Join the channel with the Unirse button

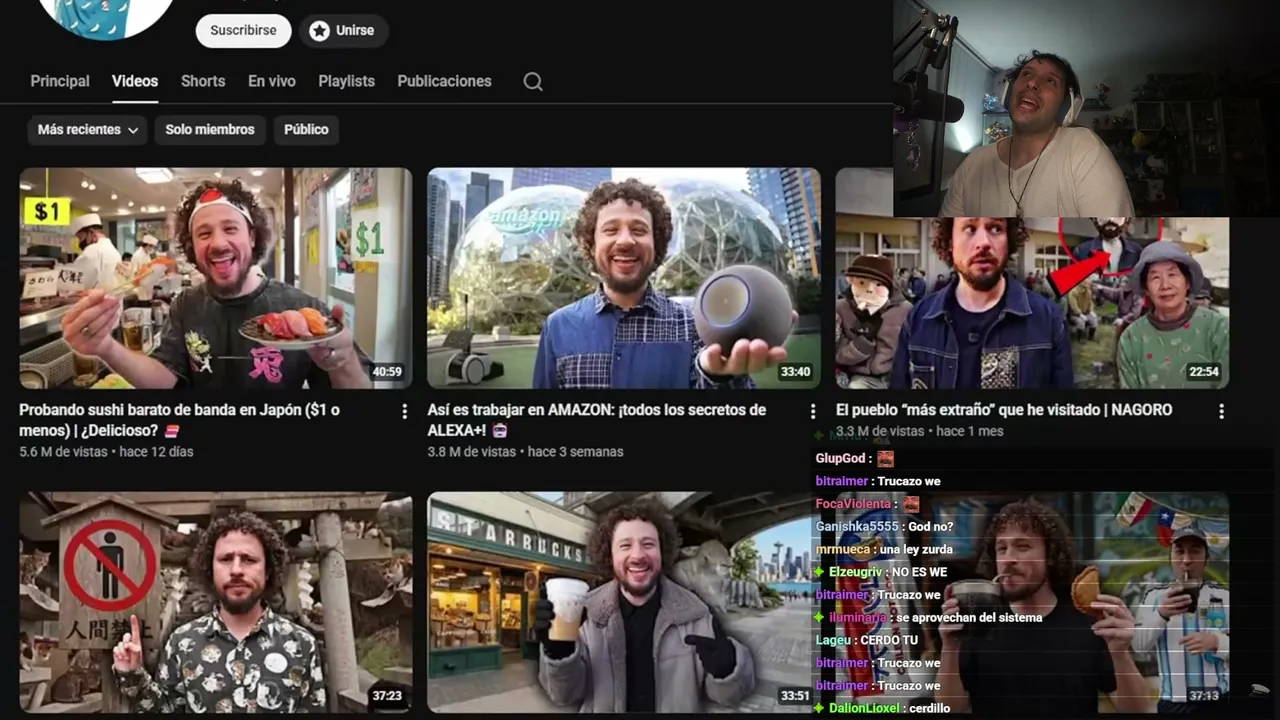(342, 31)
